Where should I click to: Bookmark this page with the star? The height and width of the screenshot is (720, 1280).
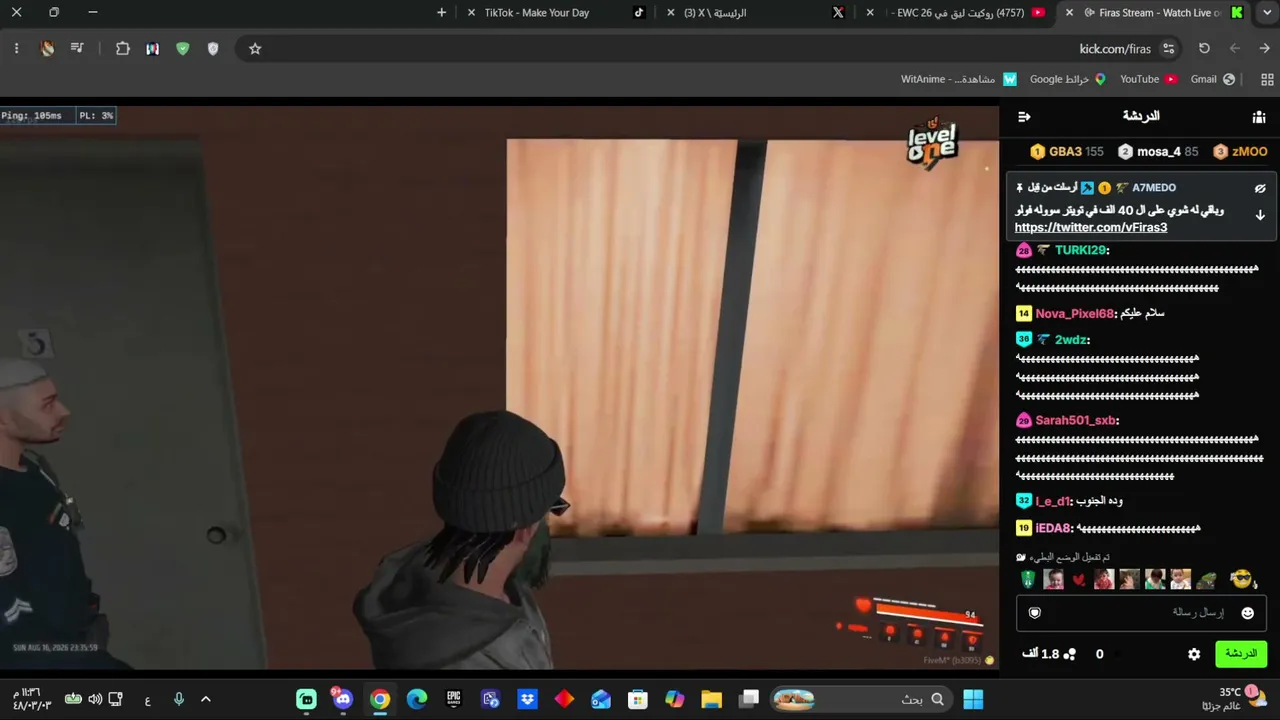(x=255, y=49)
